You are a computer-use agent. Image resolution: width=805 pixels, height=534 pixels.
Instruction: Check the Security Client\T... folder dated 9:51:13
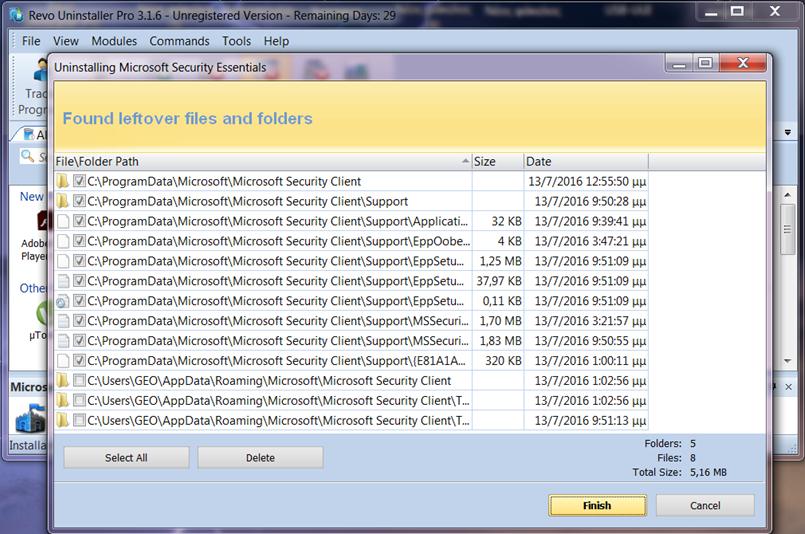[x=79, y=421]
